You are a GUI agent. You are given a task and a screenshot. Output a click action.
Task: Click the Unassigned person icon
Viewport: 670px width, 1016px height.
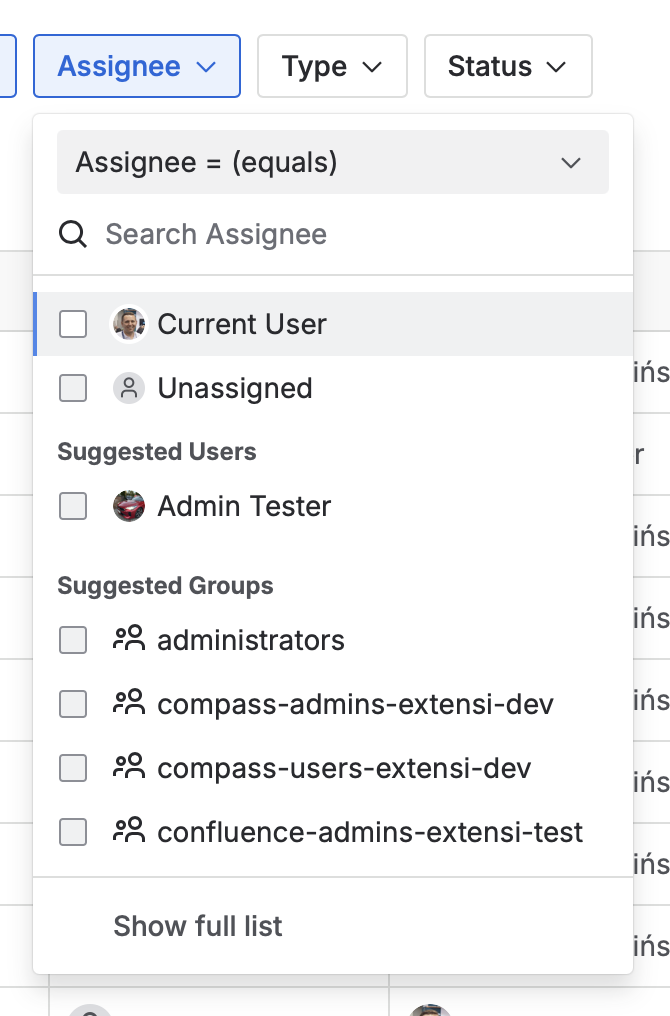pos(129,388)
